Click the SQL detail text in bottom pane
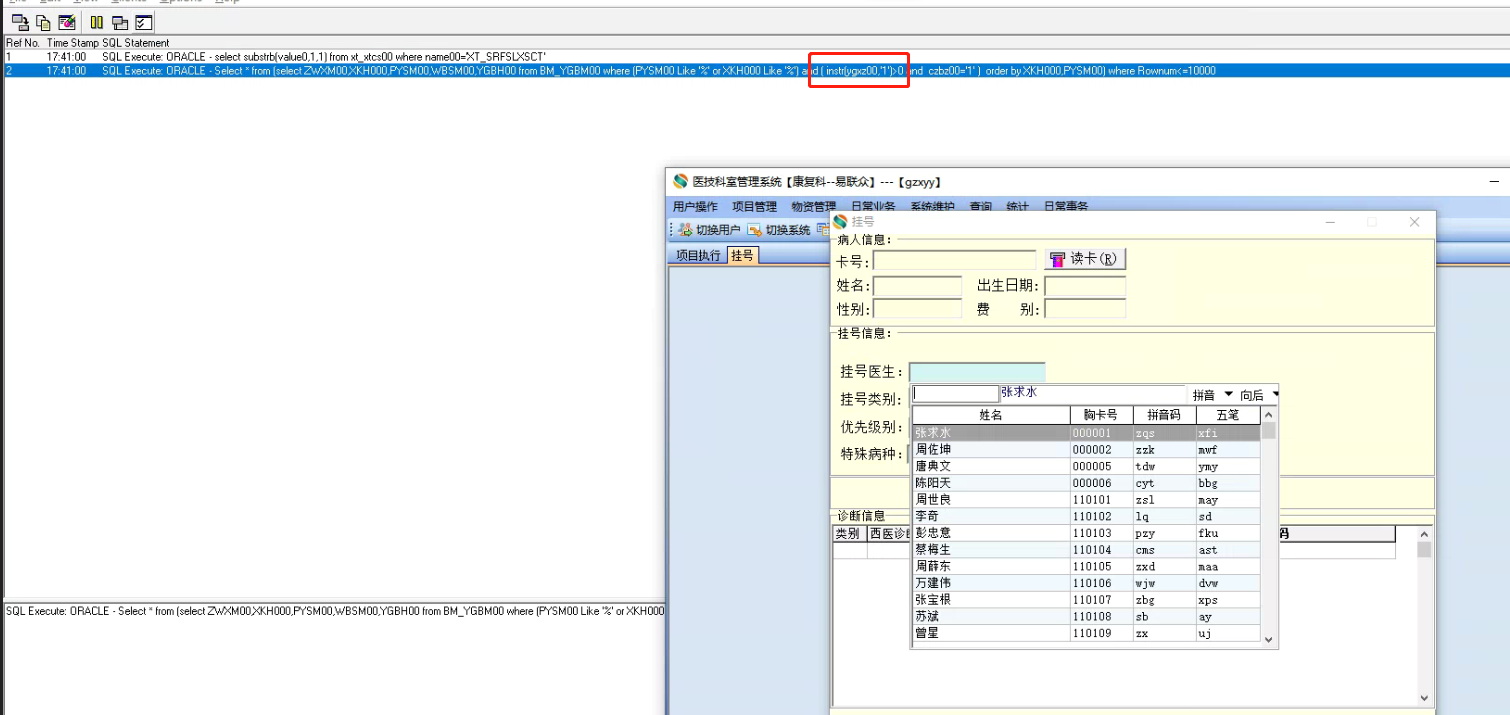 point(335,610)
